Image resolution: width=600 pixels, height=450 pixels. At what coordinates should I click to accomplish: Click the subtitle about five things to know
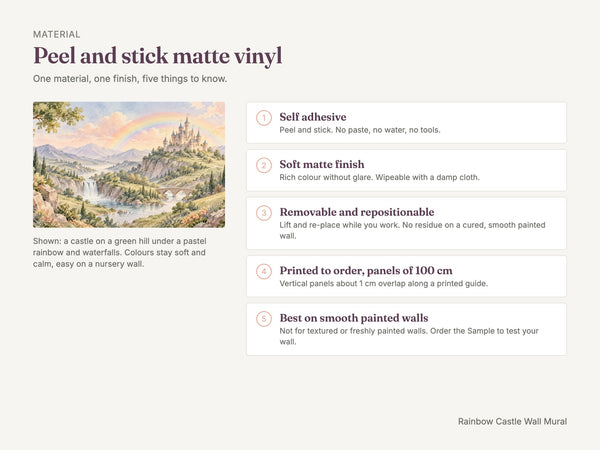130,79
